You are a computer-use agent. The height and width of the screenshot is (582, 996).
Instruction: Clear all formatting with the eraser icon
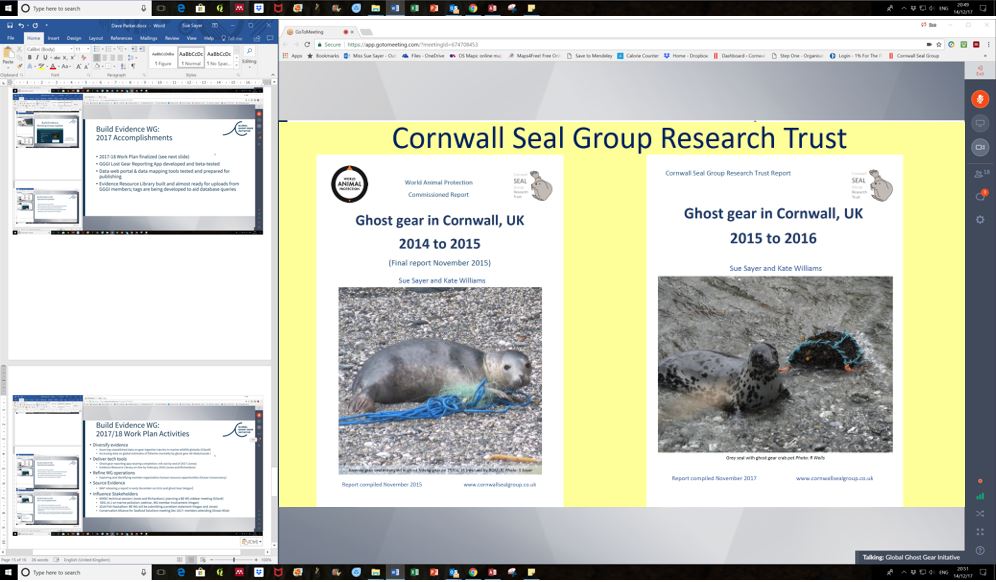click(83, 57)
